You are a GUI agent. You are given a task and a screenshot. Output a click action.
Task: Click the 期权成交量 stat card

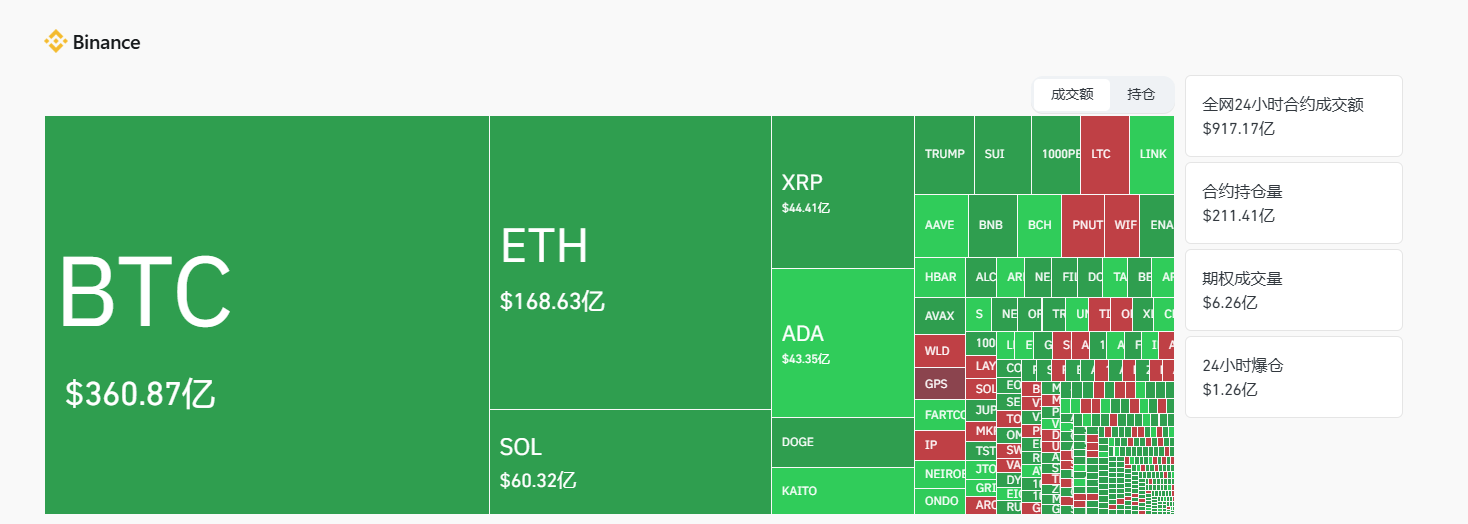1293,290
